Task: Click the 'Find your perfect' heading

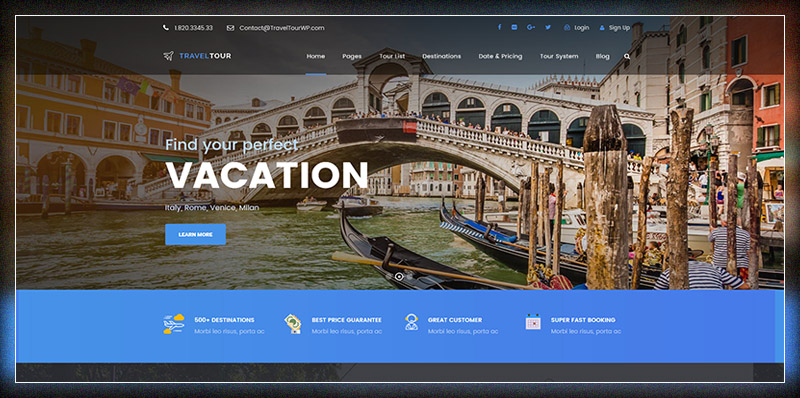Action: tap(232, 145)
